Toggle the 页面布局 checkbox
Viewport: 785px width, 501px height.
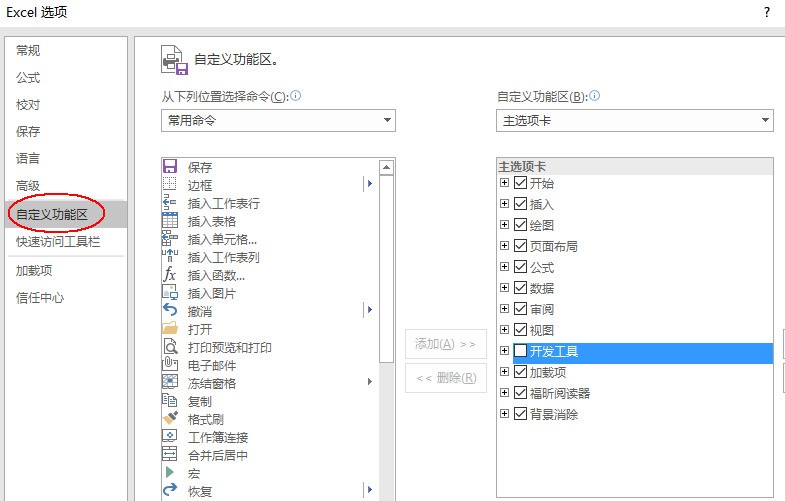521,246
